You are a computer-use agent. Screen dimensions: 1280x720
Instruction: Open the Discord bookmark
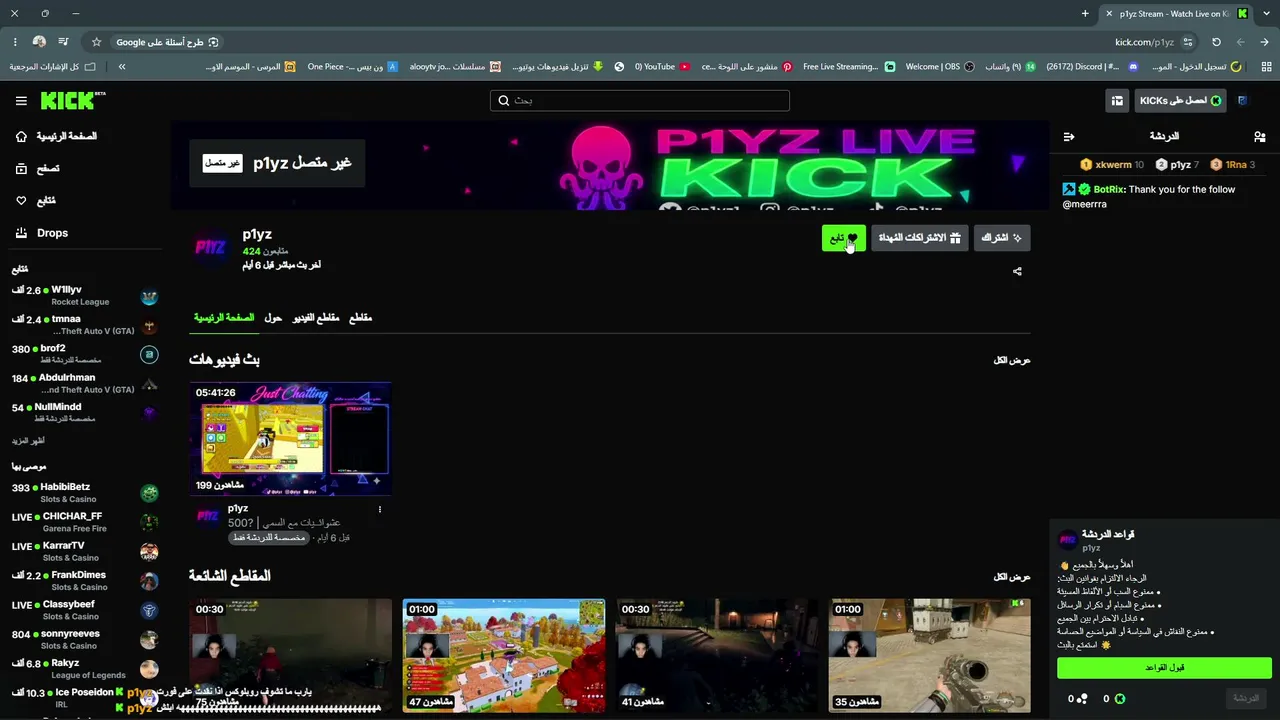click(x=1092, y=67)
